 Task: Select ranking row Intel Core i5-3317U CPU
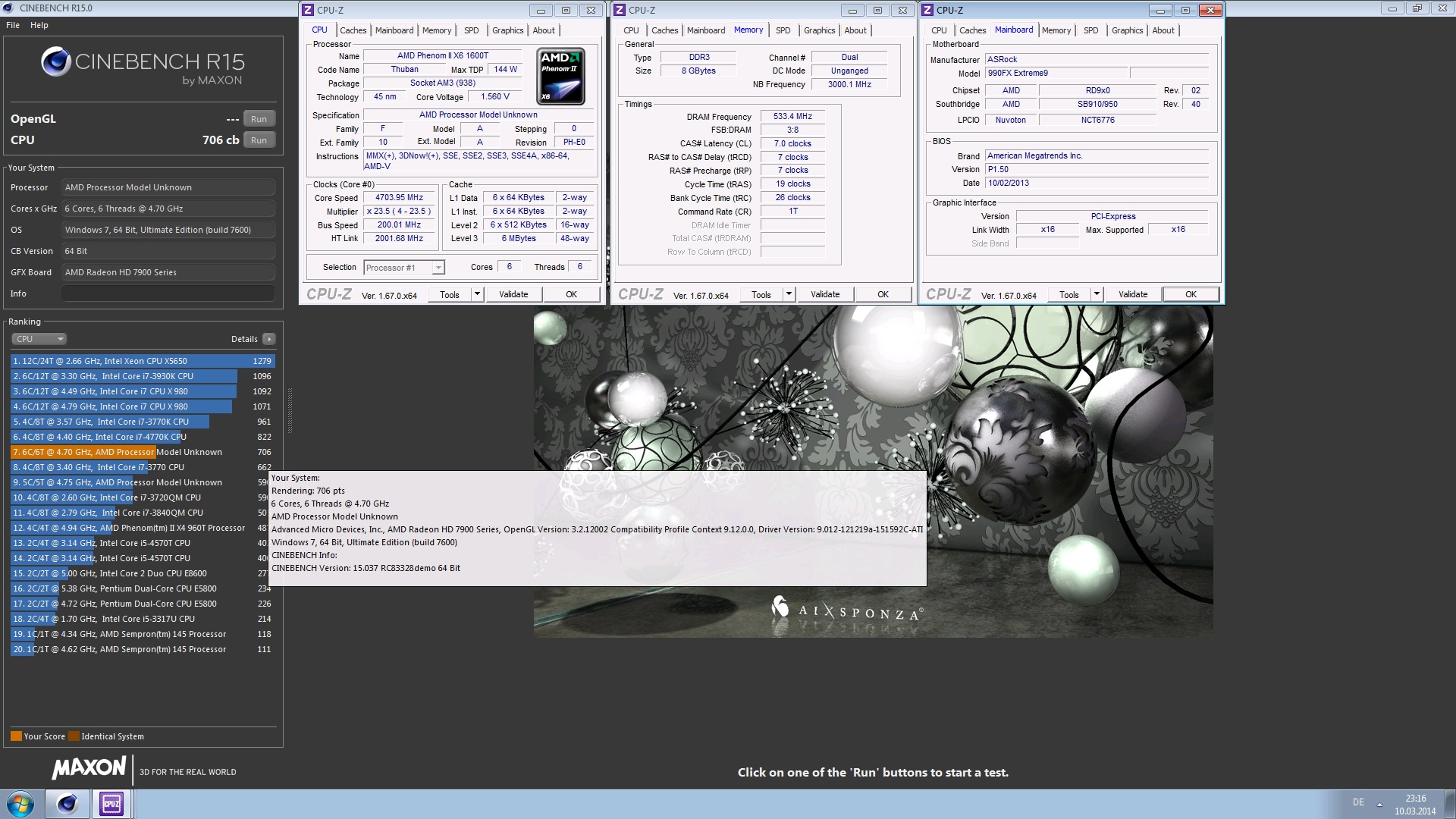tap(143, 619)
